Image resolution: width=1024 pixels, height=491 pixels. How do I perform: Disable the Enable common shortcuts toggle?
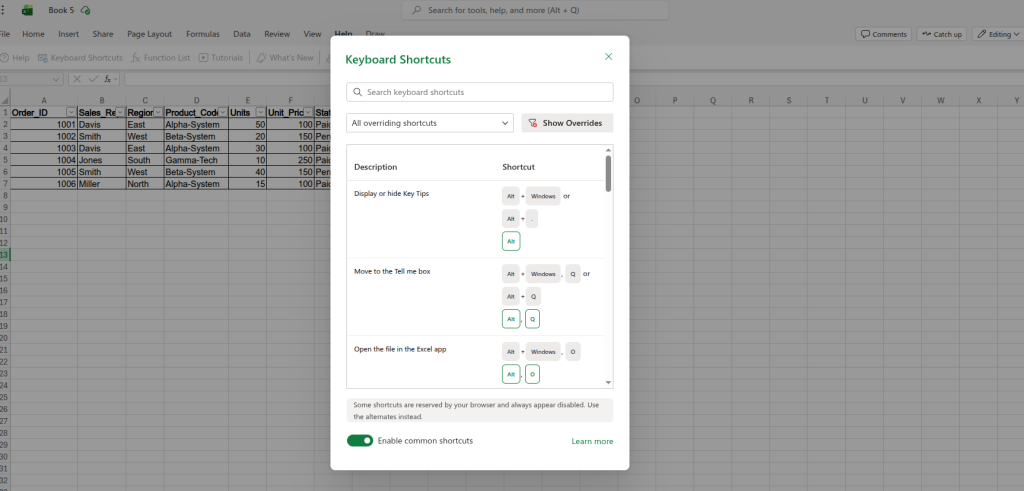click(359, 441)
